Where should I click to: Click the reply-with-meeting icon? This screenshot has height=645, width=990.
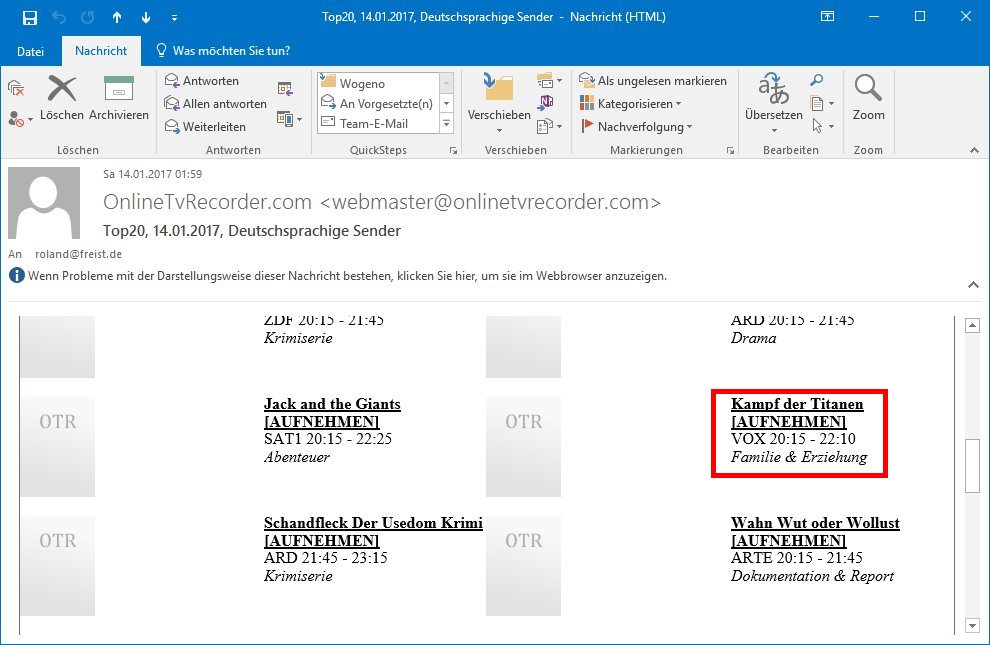click(285, 89)
